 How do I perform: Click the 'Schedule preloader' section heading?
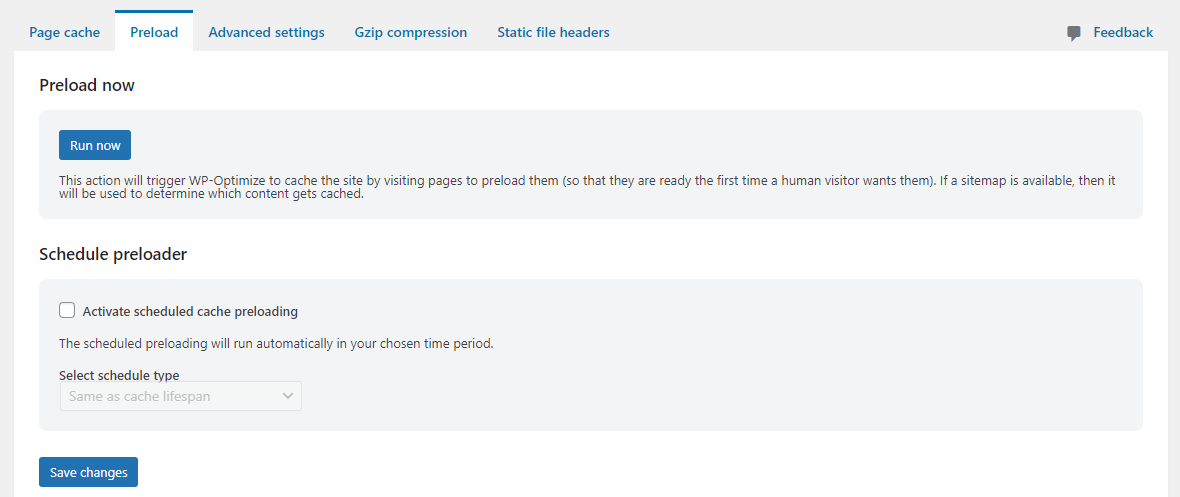pyautogui.click(x=113, y=255)
